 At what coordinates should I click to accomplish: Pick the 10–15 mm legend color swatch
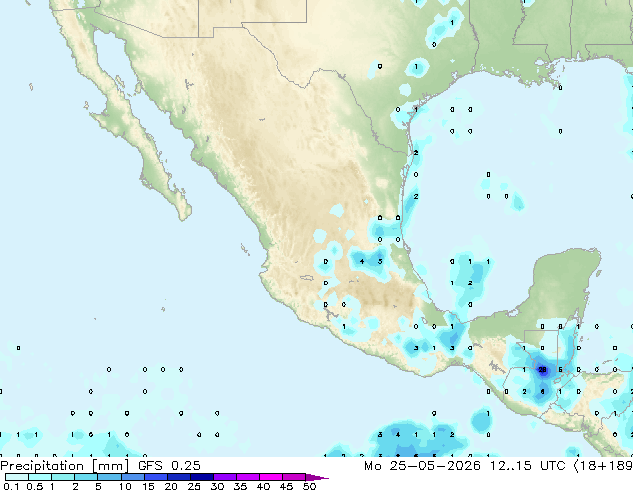click(x=132, y=477)
